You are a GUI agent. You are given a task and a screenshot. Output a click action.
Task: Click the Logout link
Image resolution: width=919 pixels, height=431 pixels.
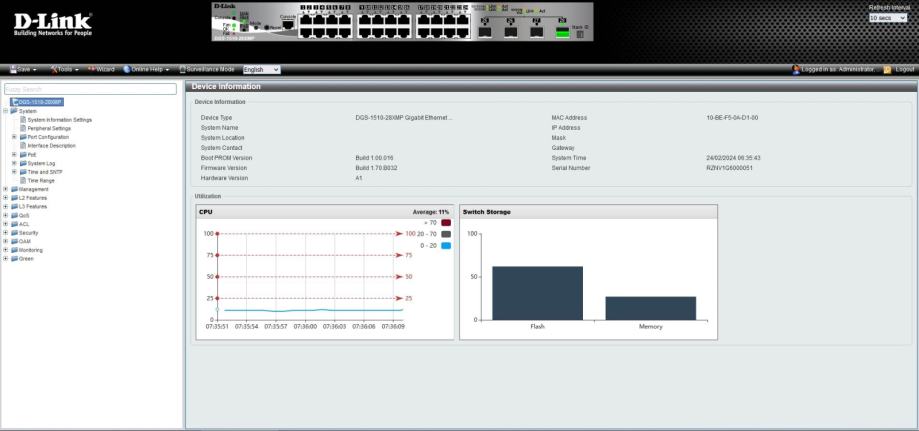pyautogui.click(x=904, y=69)
